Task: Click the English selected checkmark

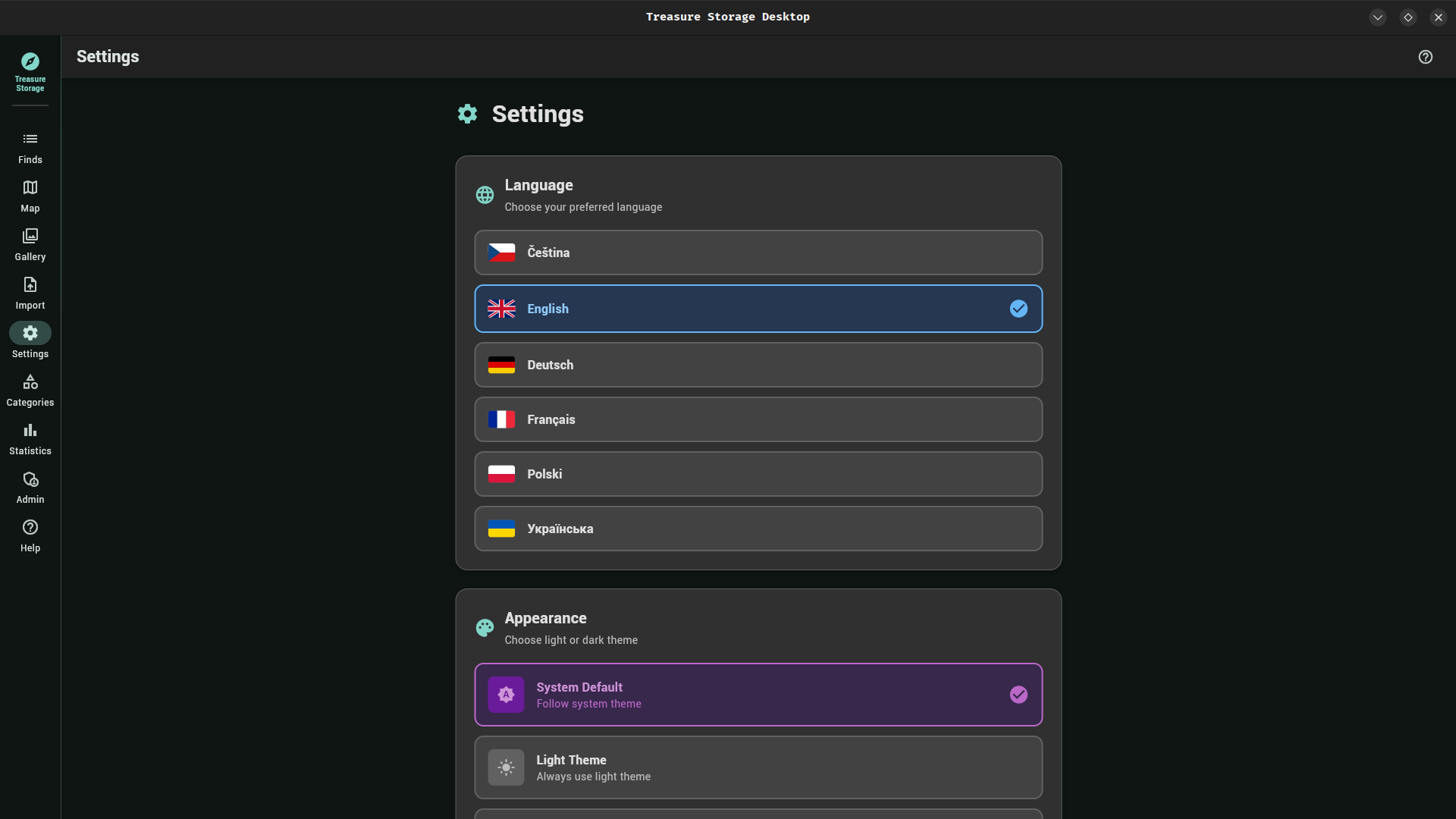Action: pyautogui.click(x=1018, y=309)
